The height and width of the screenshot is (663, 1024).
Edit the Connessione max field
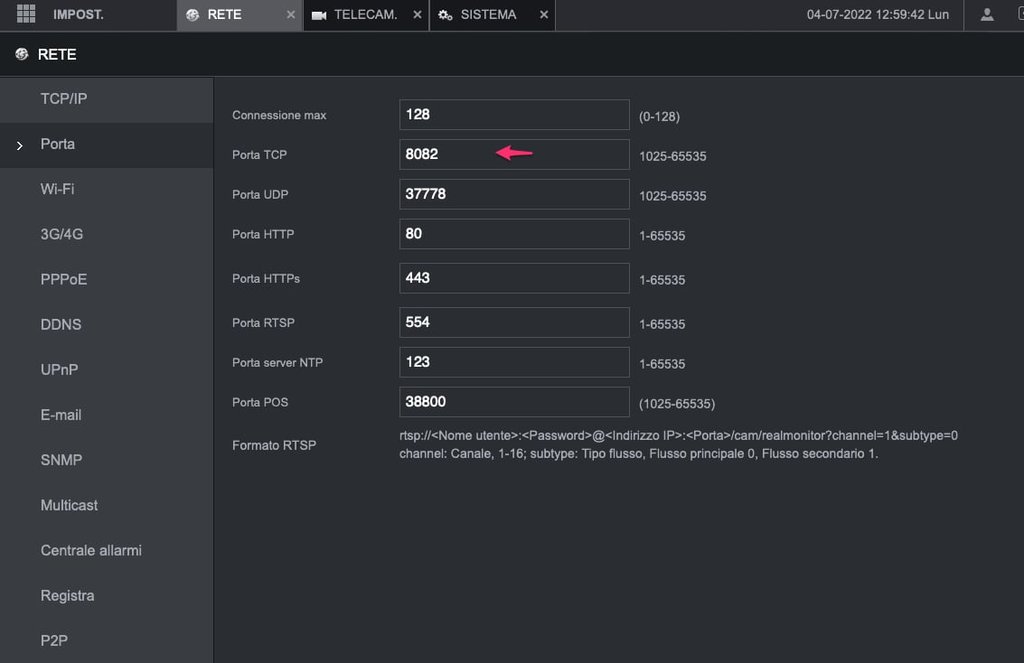point(514,115)
